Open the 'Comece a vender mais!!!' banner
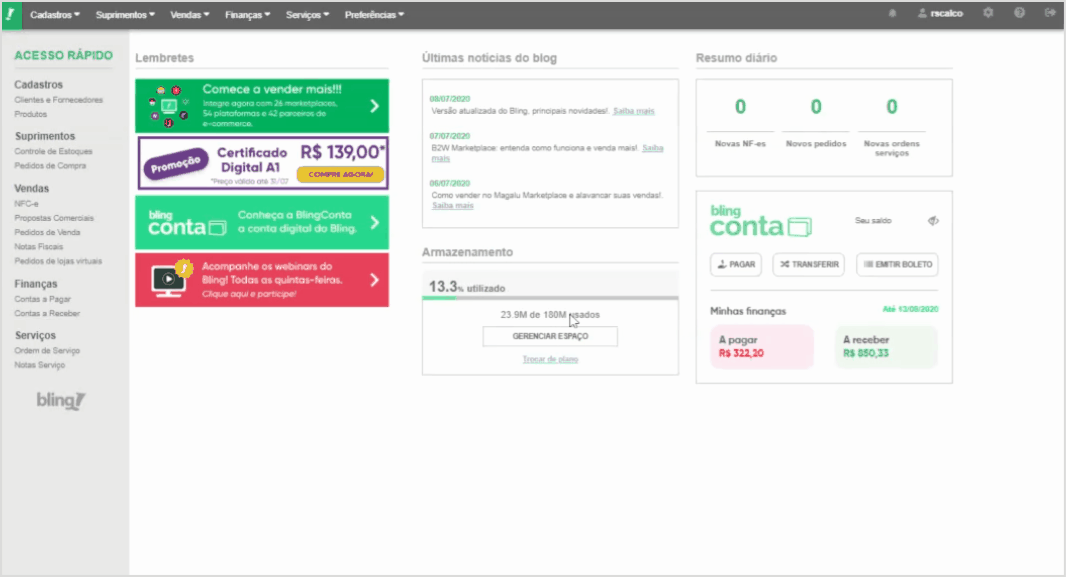1066x577 pixels. 262,106
